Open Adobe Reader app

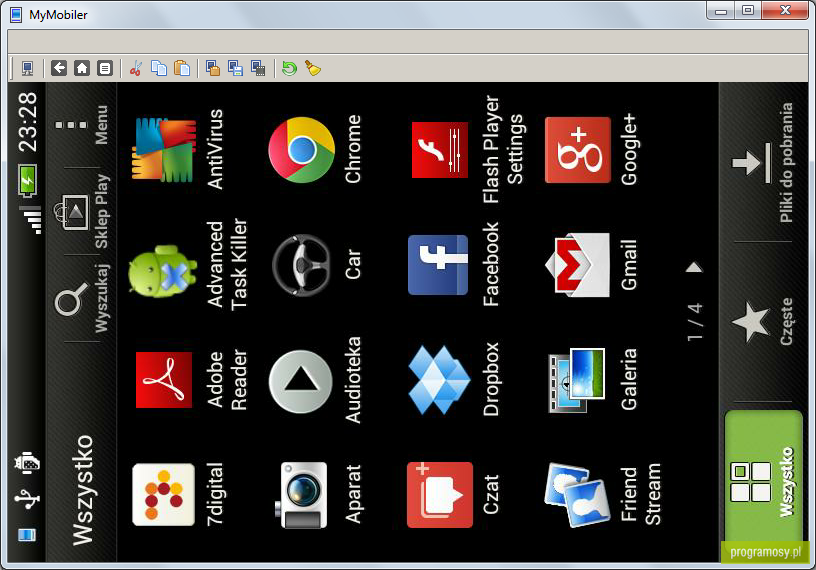pos(164,380)
